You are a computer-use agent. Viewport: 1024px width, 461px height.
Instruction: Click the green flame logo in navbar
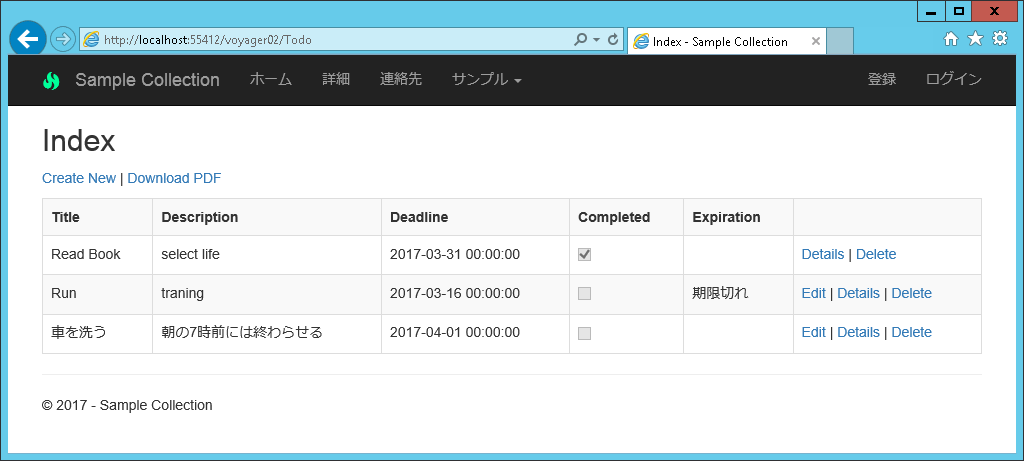51,80
